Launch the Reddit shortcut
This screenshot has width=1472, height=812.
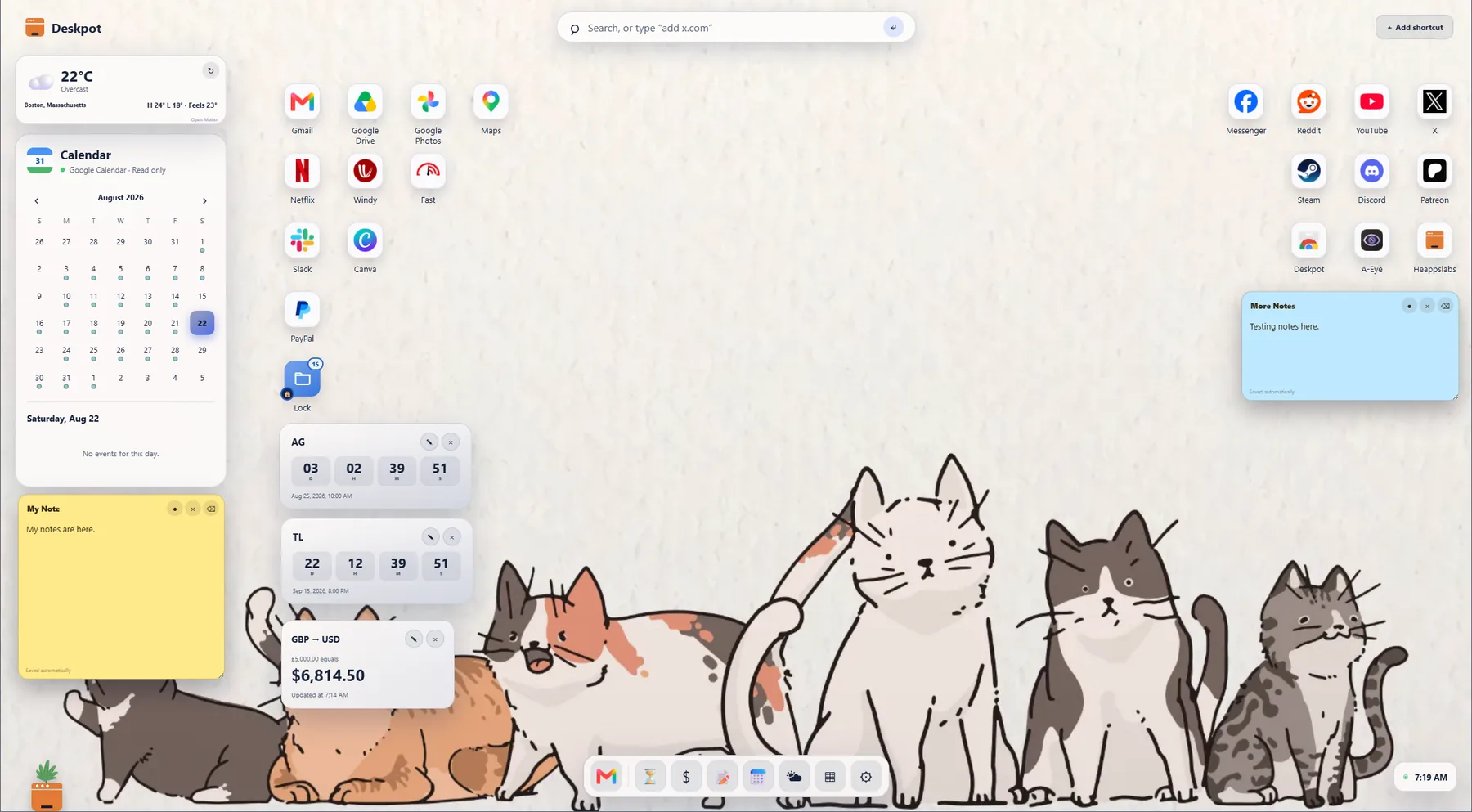(x=1308, y=102)
